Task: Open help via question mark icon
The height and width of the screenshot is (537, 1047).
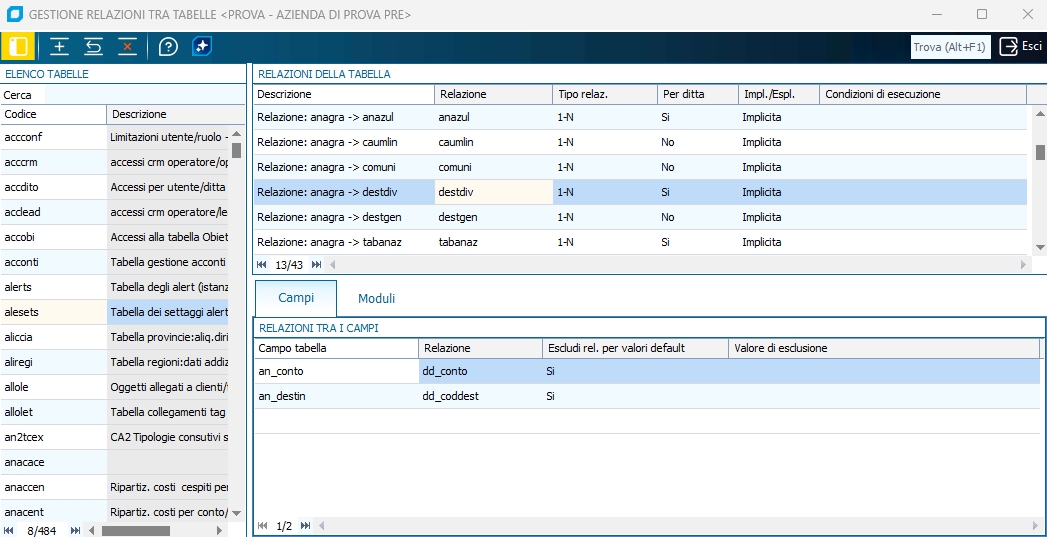Action: point(168,47)
